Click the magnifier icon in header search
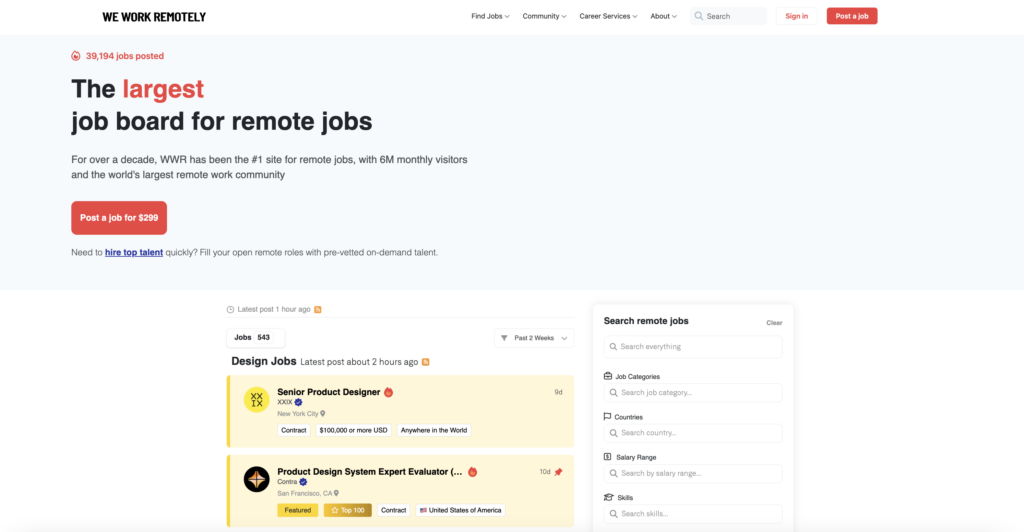 (699, 16)
